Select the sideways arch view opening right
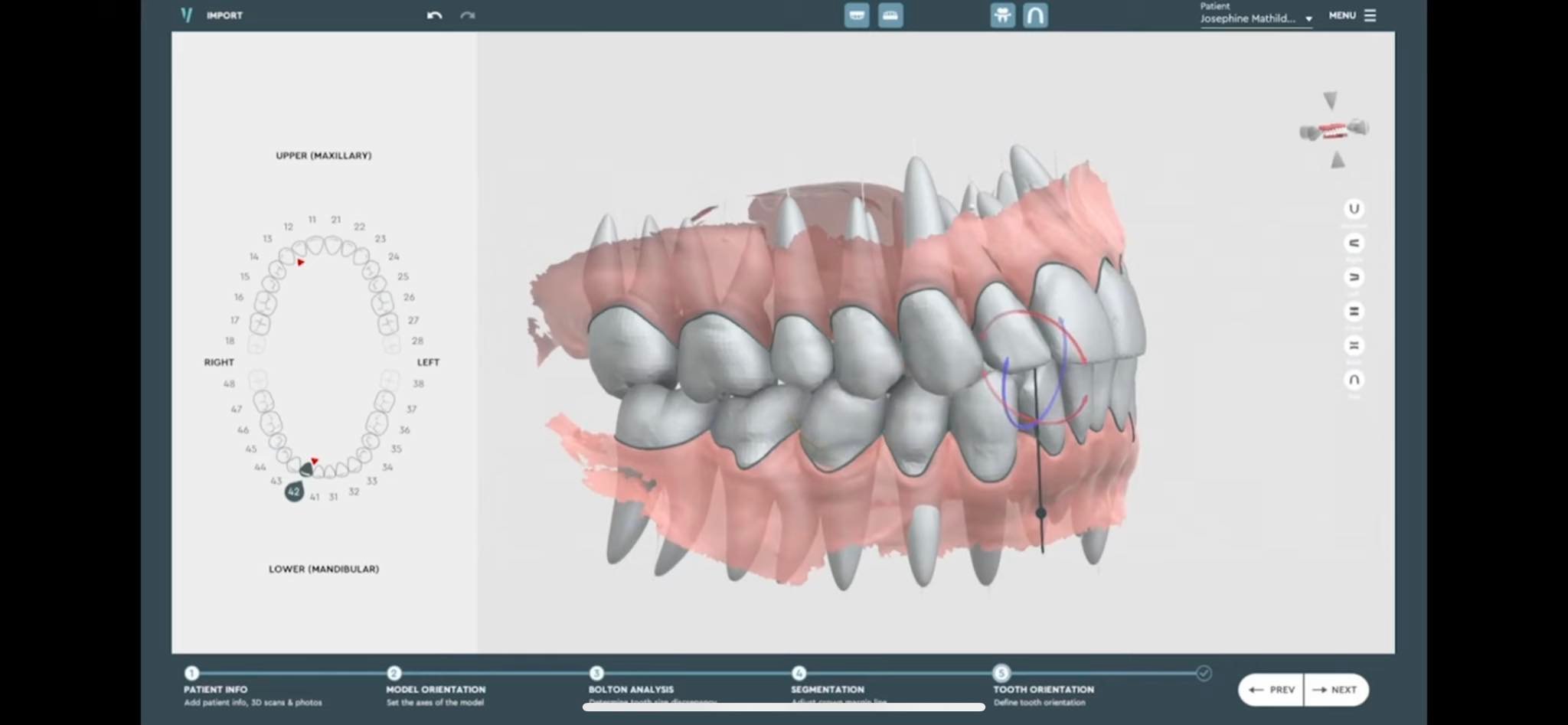The height and width of the screenshot is (725, 1568). [x=1354, y=243]
